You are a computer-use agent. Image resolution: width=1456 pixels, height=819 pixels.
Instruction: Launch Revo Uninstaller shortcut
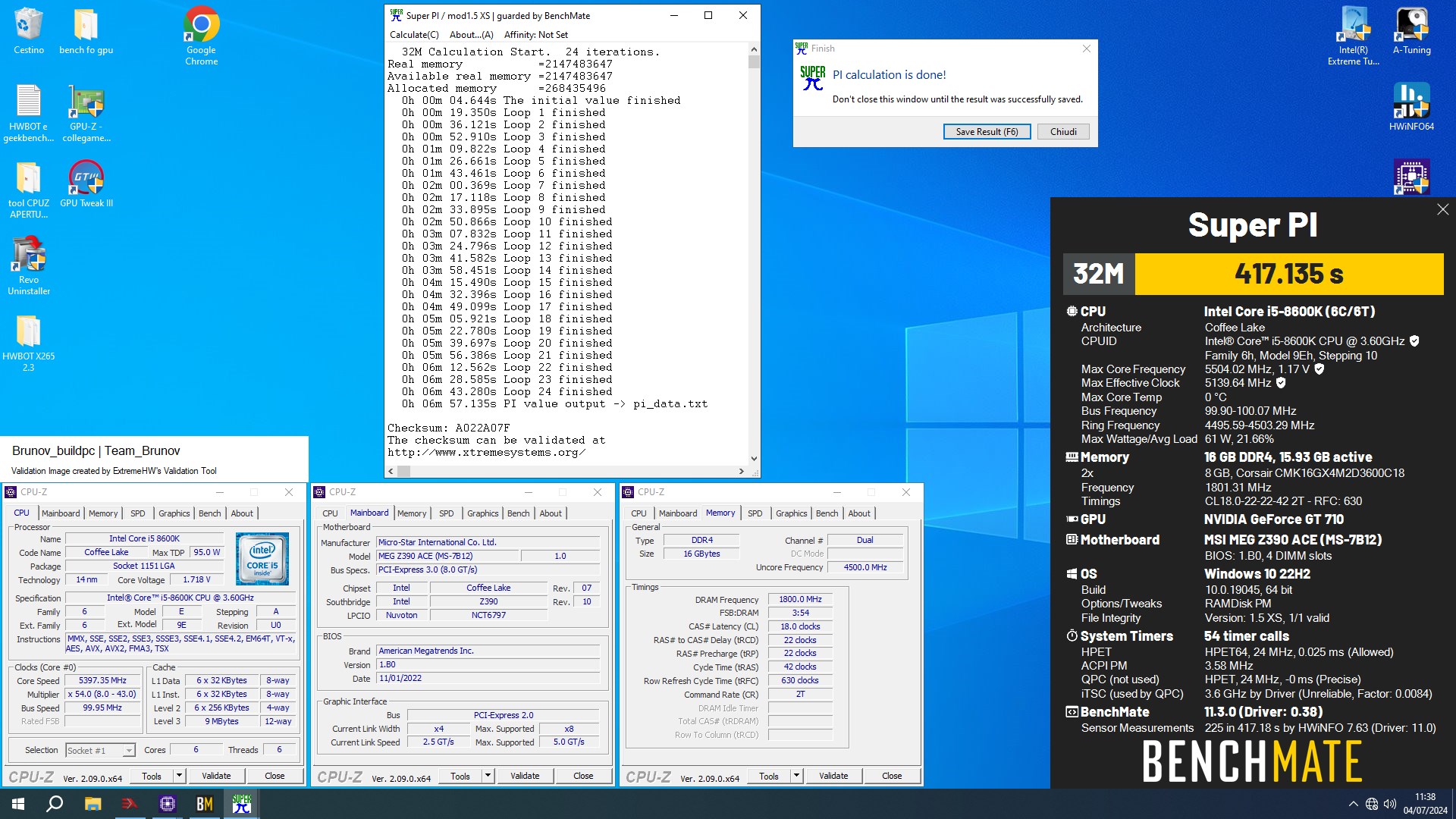click(29, 265)
